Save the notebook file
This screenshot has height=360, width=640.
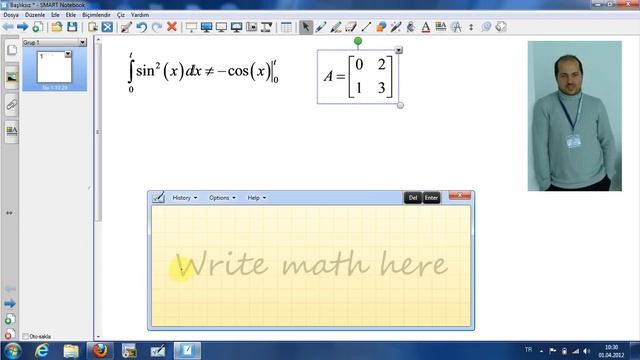click(x=72, y=27)
